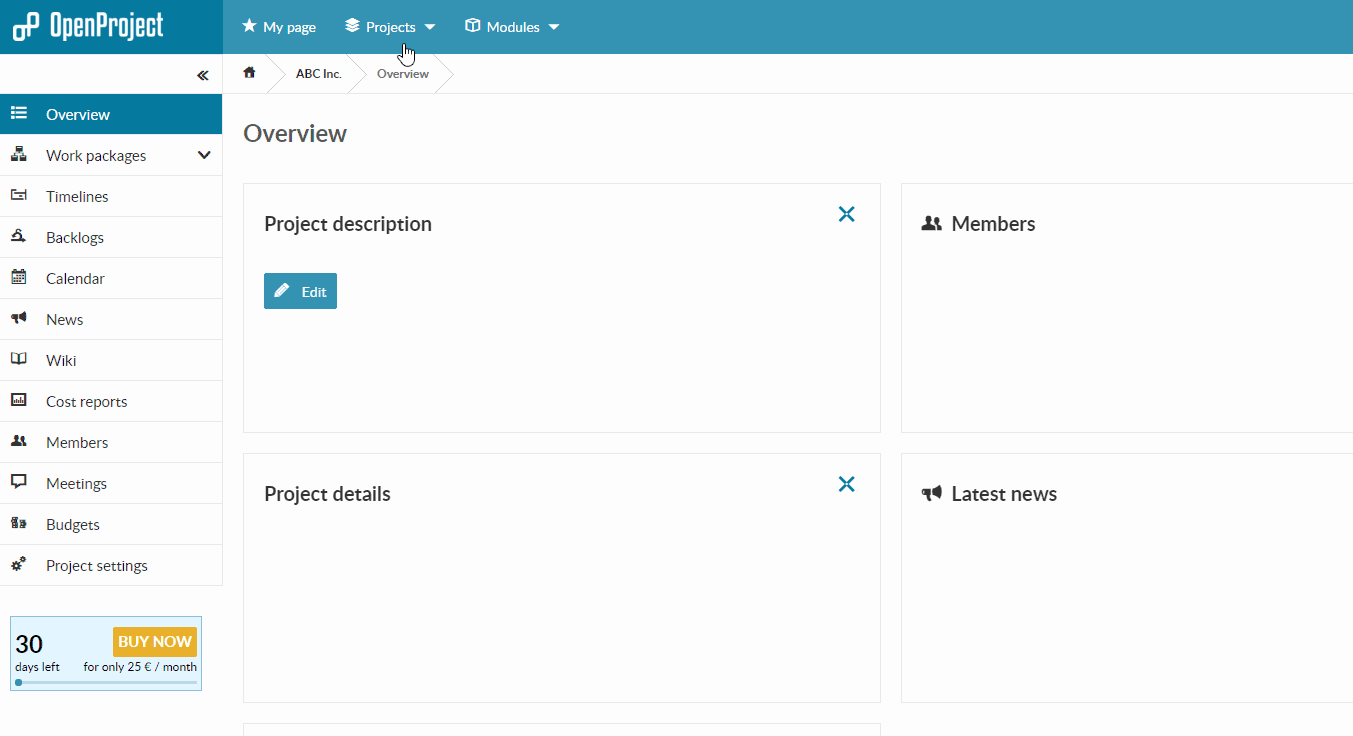Open the Wiki module

(61, 361)
